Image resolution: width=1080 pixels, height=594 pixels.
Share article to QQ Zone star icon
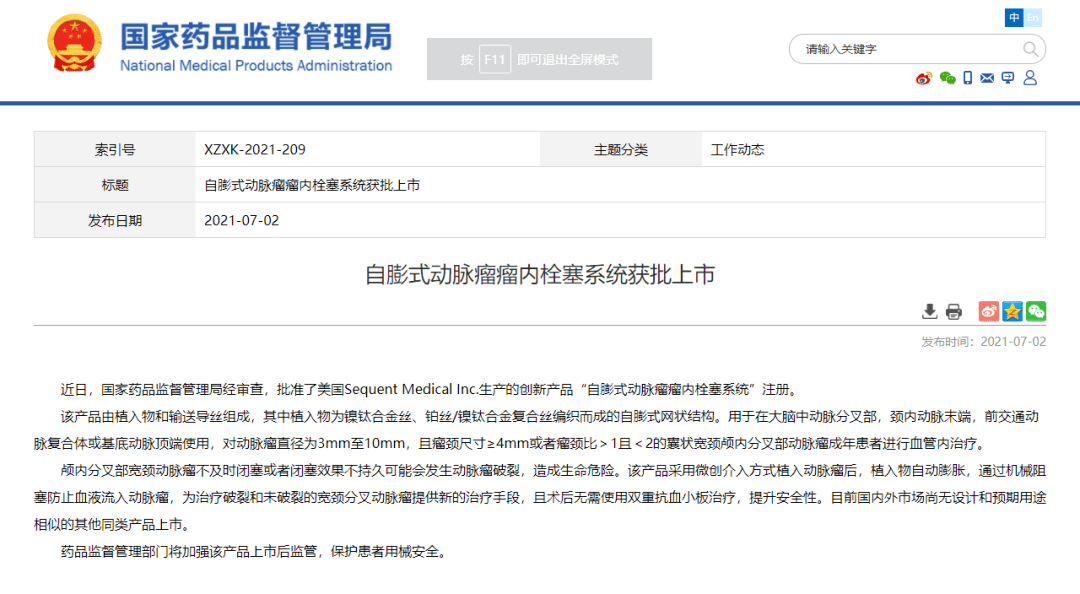coord(1012,311)
